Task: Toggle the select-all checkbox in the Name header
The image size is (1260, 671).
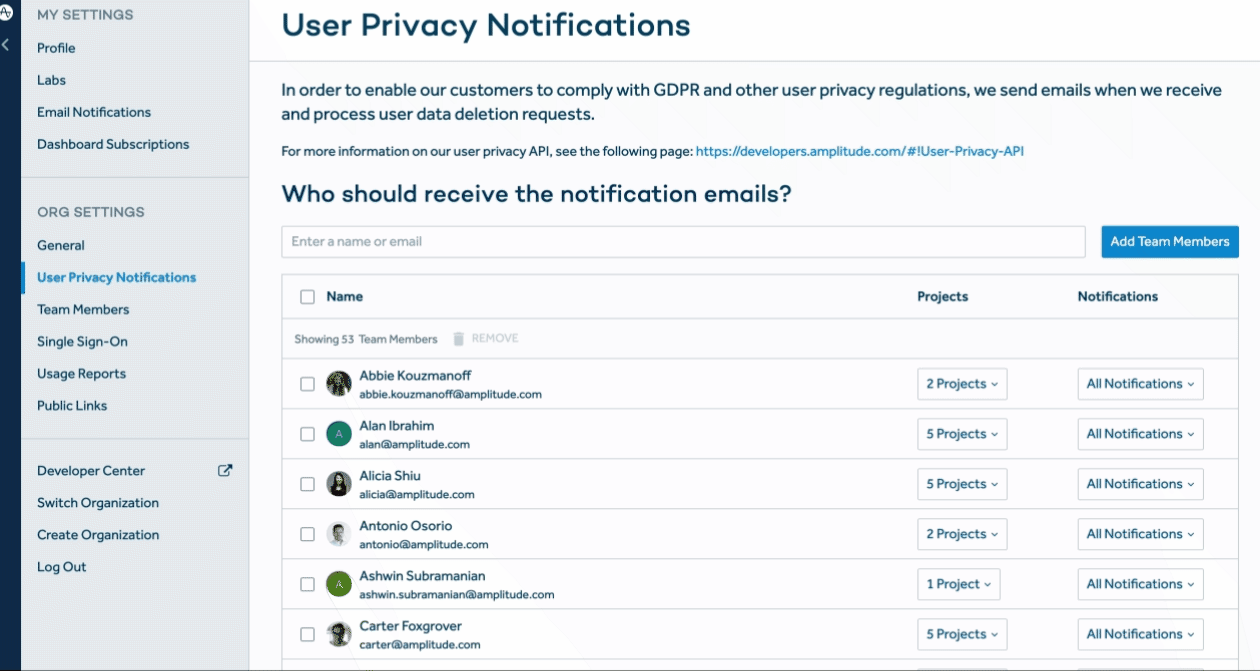Action: (x=308, y=296)
